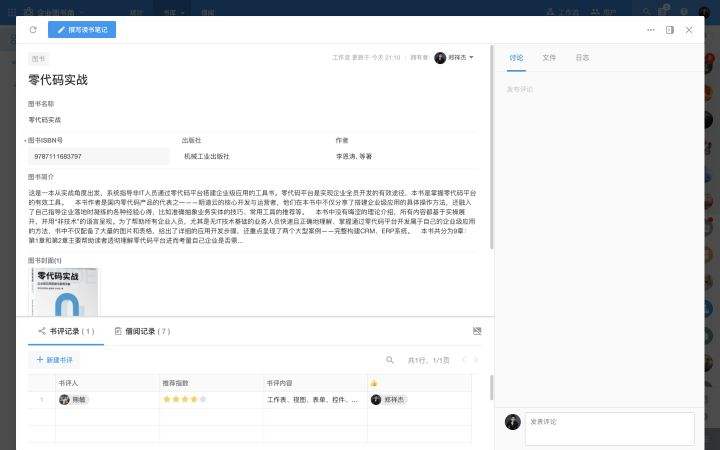
Task: Open the 零代码实战 book cover thumbnail
Action: pyautogui.click(x=63, y=292)
